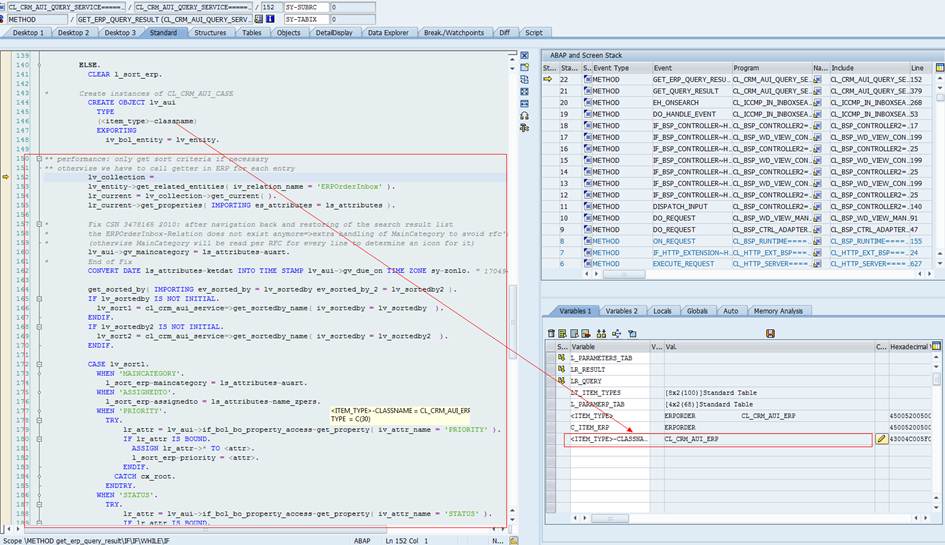Image resolution: width=945 pixels, height=545 pixels.
Task: Select the EXECUTE_REQUEST stack entry
Action: click(681, 264)
